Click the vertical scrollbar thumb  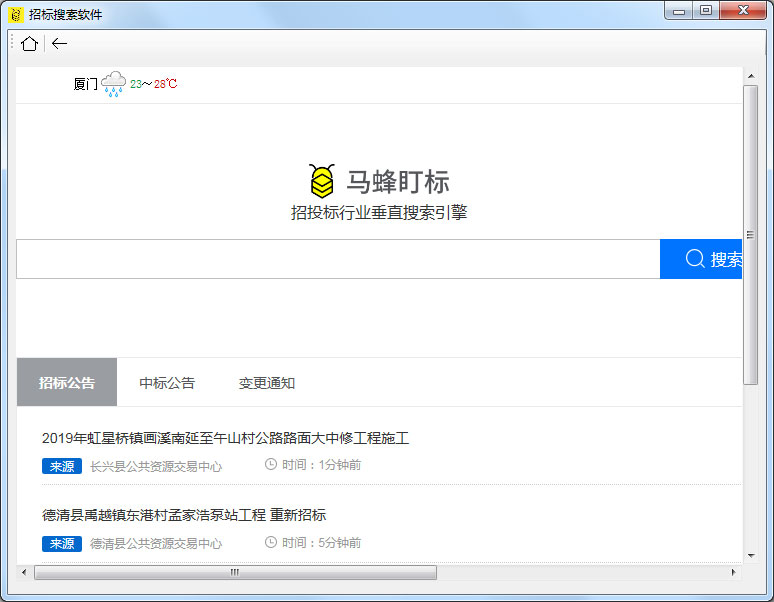[750, 235]
